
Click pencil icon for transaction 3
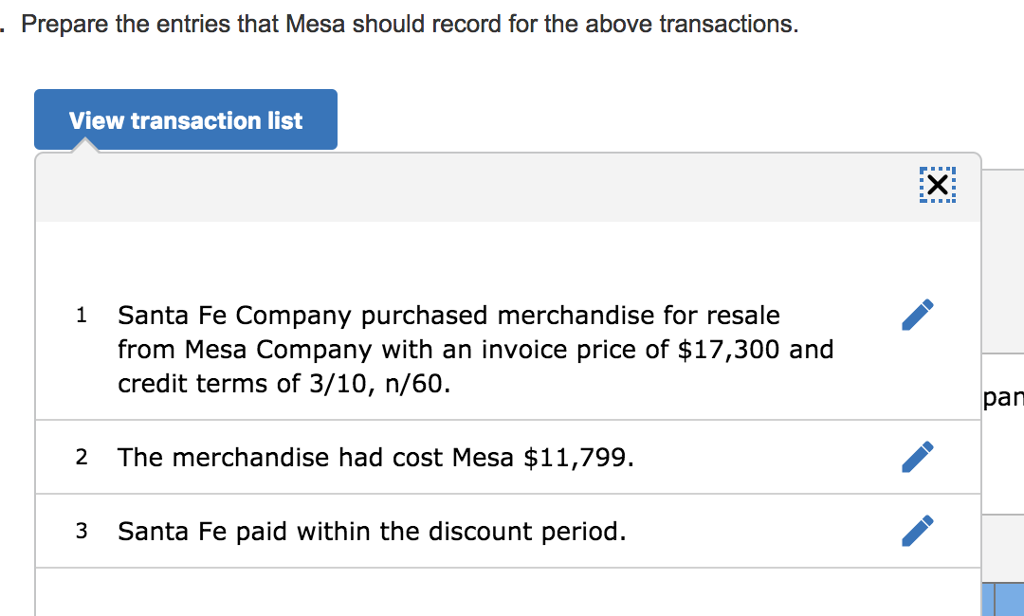click(917, 530)
